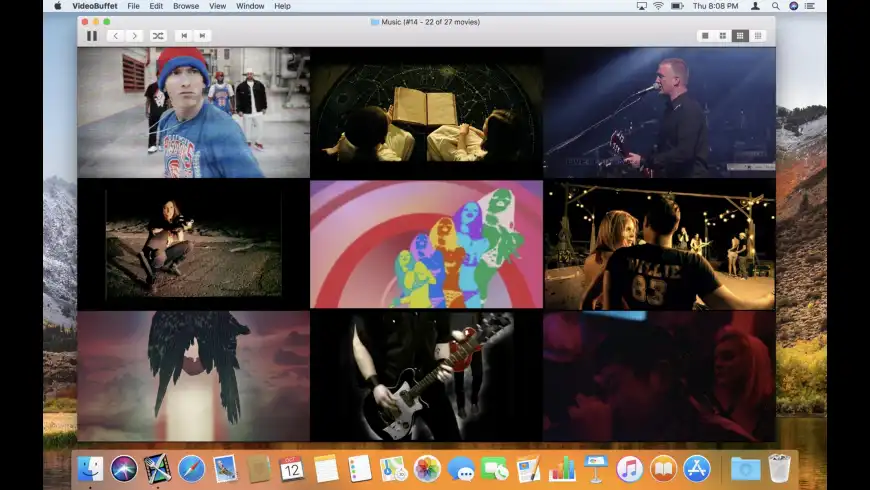
Task: Select the dark red-tinted video
Action: pos(659,376)
